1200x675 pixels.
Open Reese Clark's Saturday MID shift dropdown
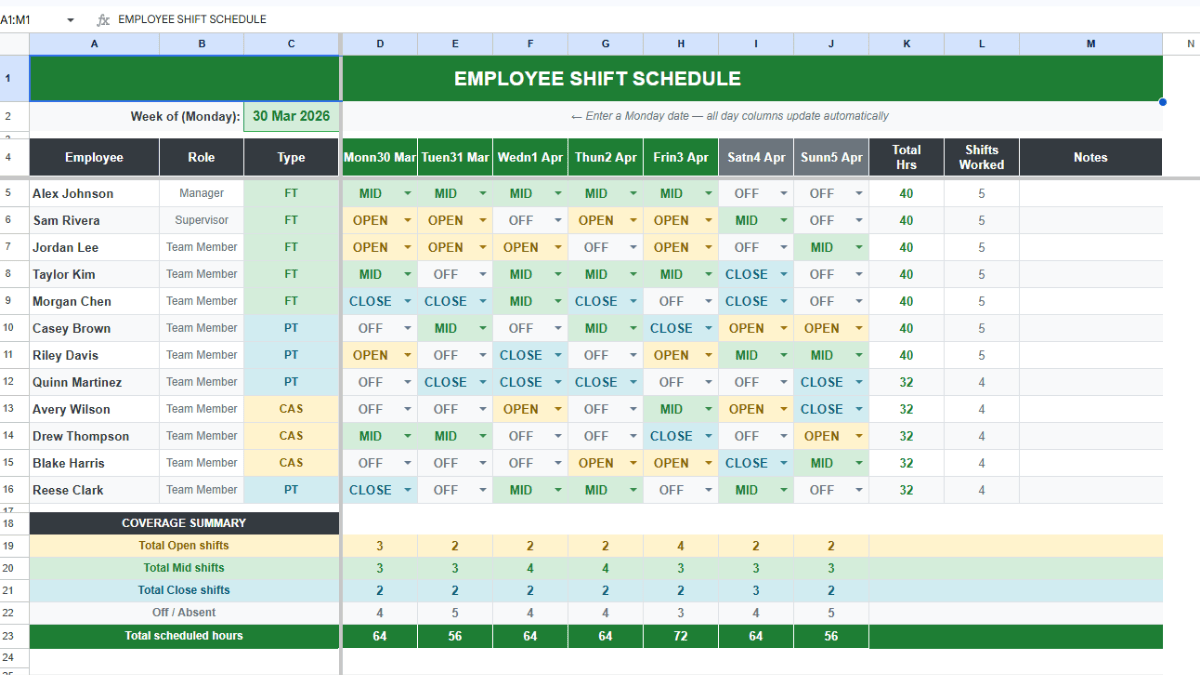coord(782,489)
